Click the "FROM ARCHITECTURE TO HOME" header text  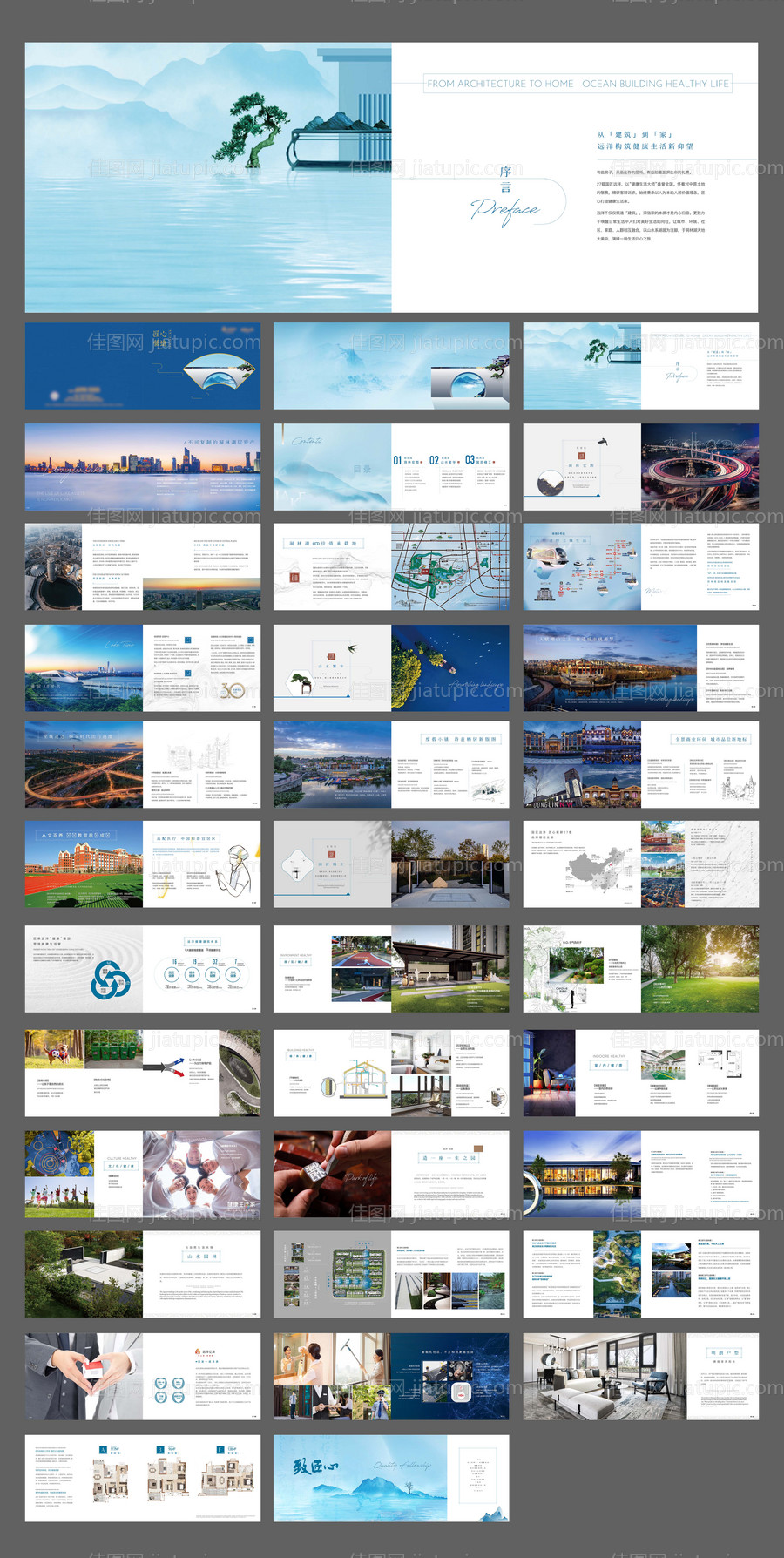coord(499,84)
